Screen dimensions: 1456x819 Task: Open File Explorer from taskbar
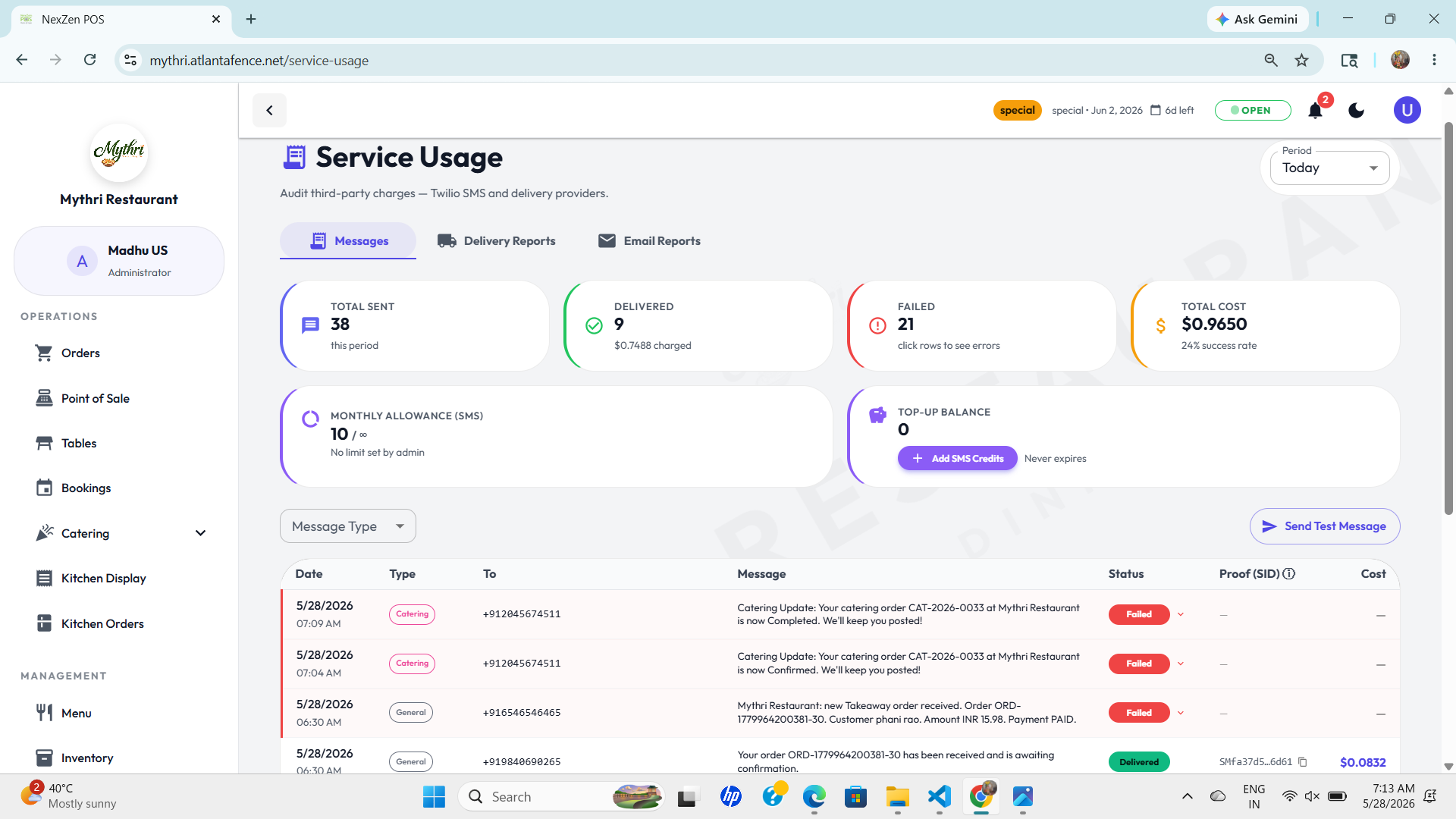pyautogui.click(x=897, y=797)
